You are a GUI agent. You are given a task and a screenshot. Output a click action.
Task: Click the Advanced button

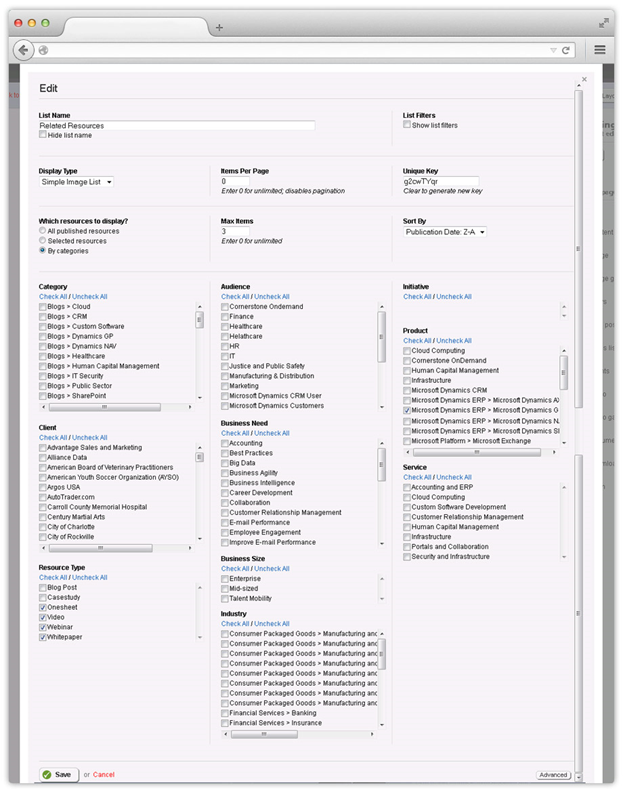[553, 775]
